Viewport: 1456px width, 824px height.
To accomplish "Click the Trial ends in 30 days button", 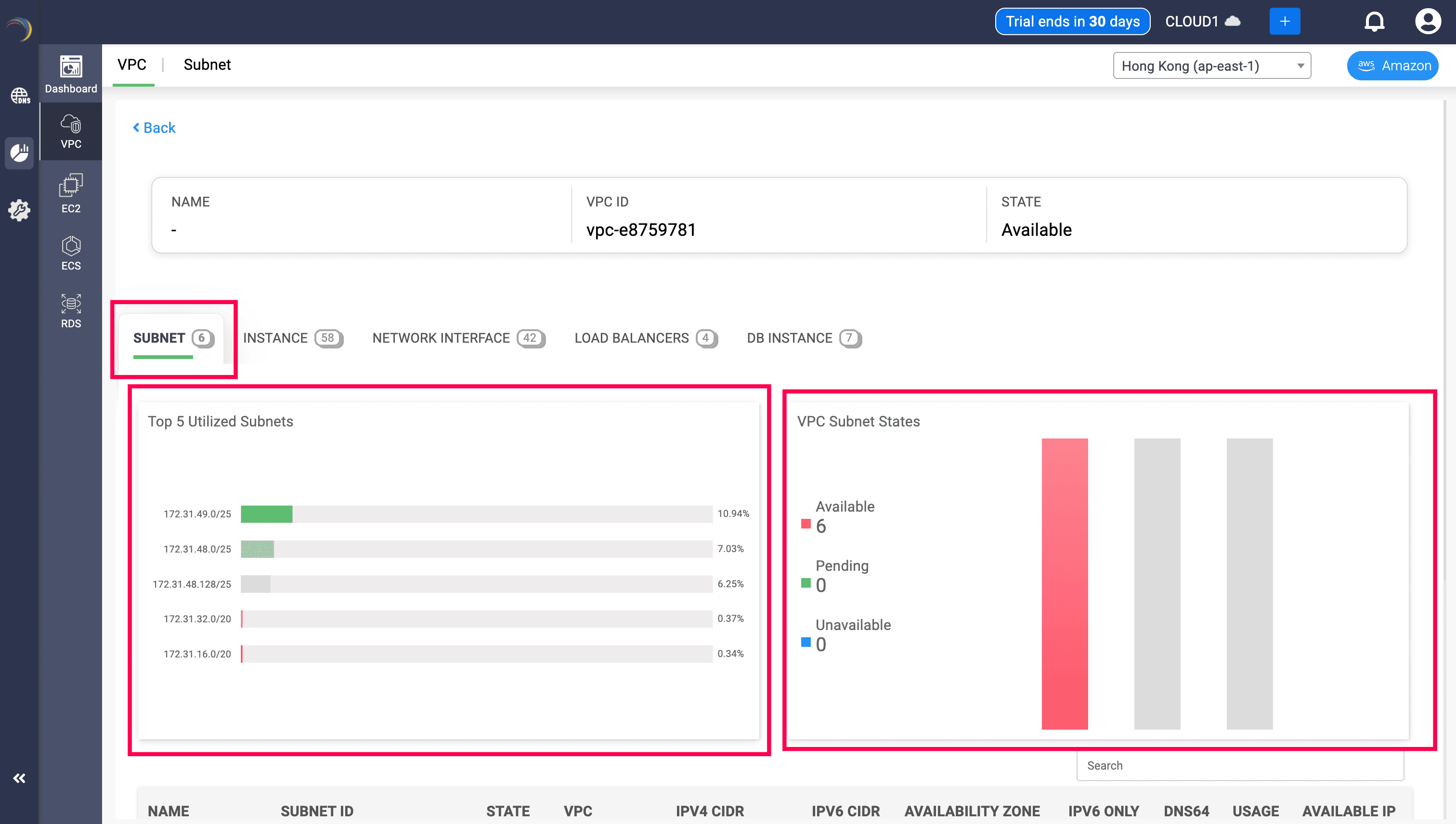I will click(x=1072, y=22).
